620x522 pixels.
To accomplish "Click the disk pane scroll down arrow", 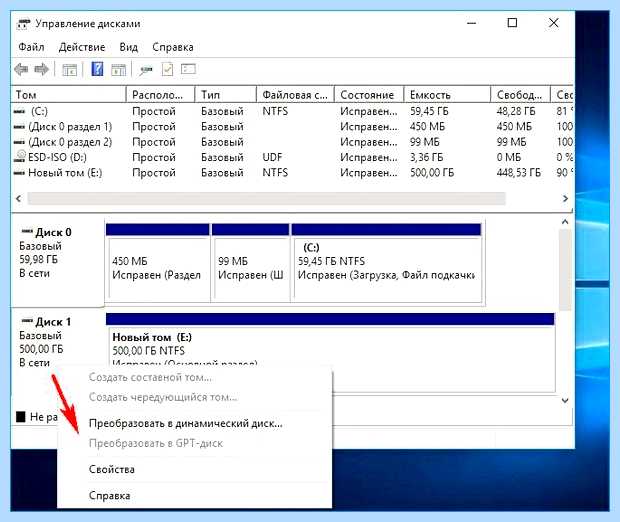I will point(565,400).
